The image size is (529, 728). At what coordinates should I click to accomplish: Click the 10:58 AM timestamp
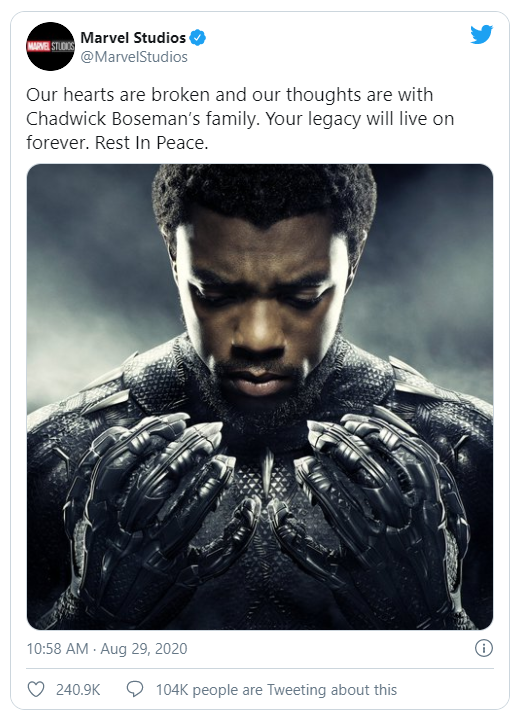57,649
